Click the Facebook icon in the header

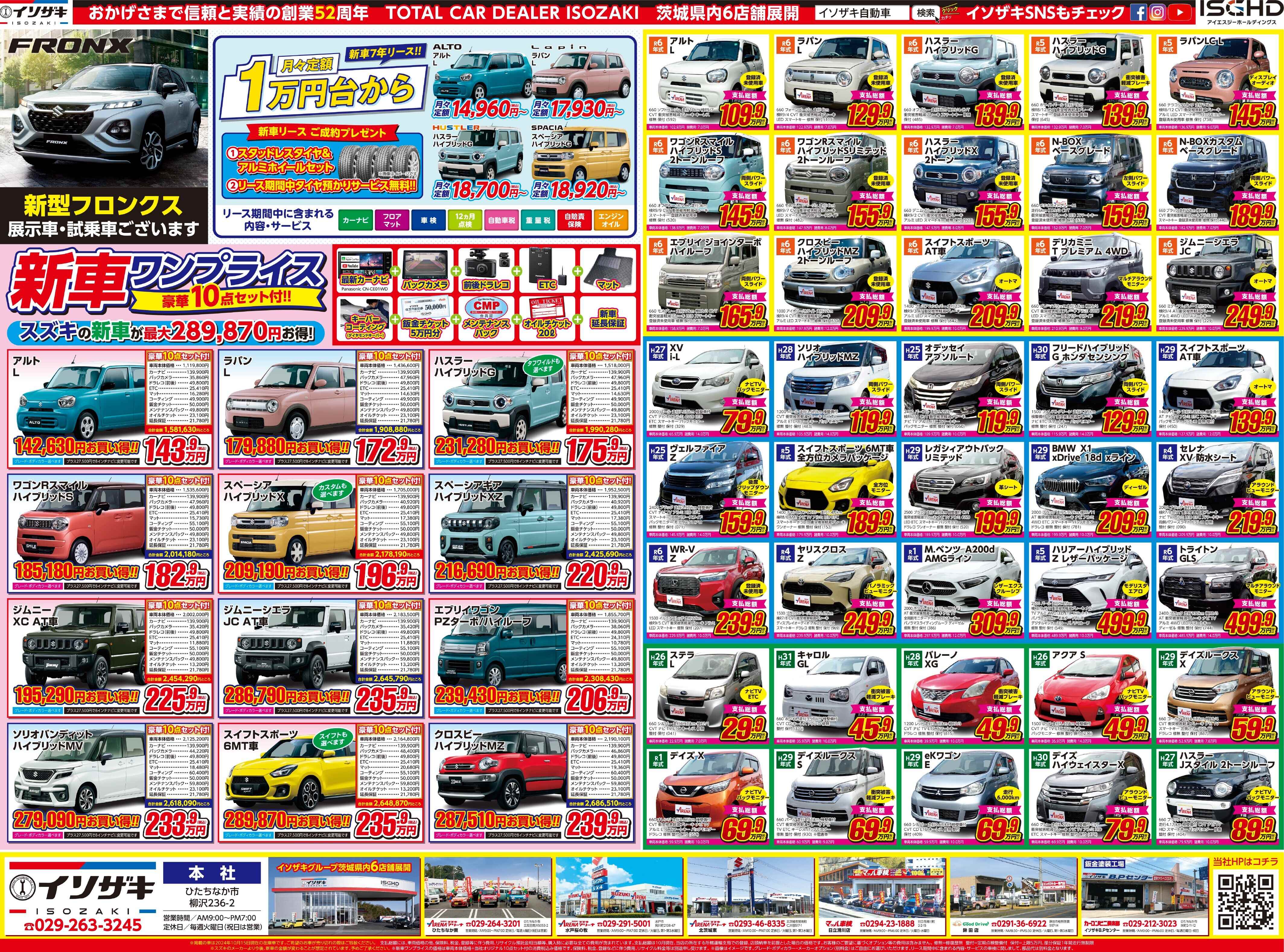pyautogui.click(x=1138, y=12)
